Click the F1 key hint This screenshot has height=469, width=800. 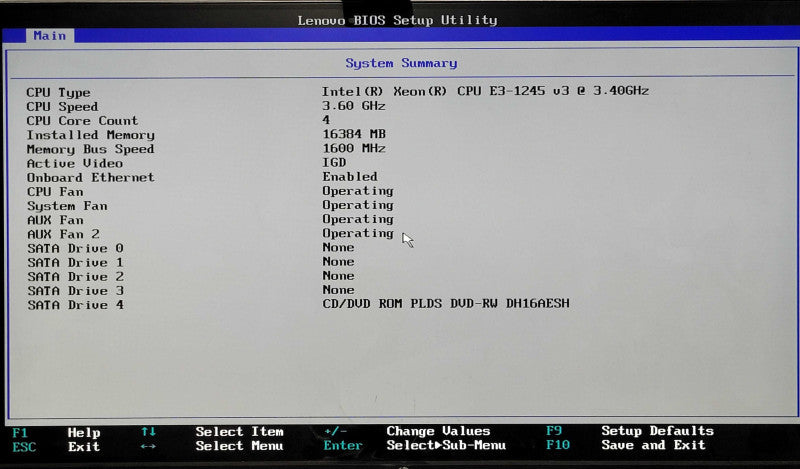(x=19, y=433)
